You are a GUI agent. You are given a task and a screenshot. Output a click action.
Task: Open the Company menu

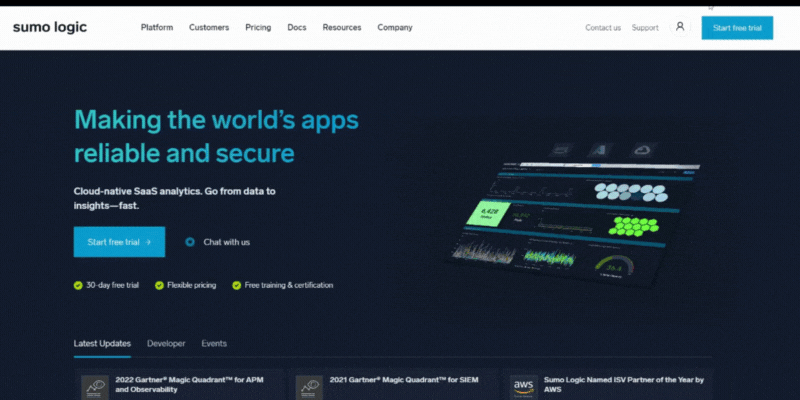pos(395,28)
